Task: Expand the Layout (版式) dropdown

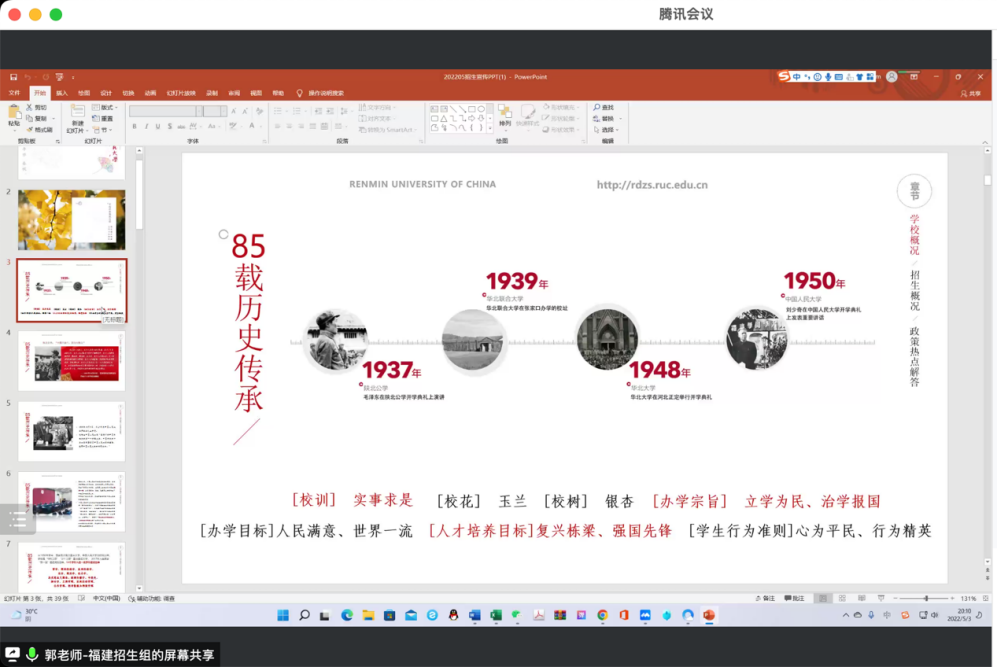Action: click(x=105, y=107)
